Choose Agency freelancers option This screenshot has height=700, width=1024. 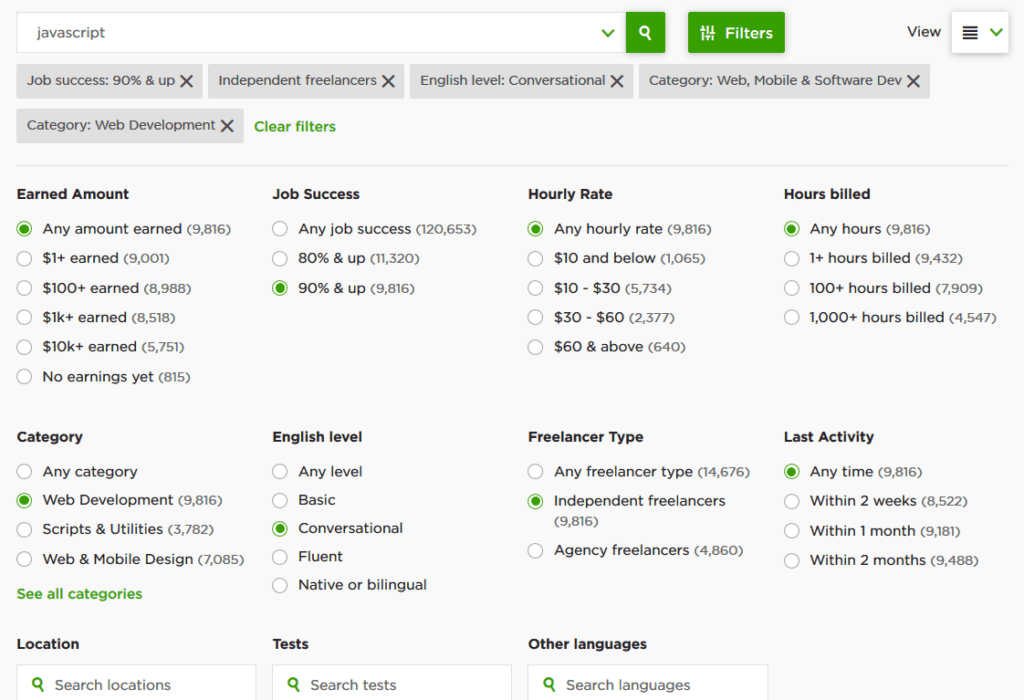tap(536, 550)
